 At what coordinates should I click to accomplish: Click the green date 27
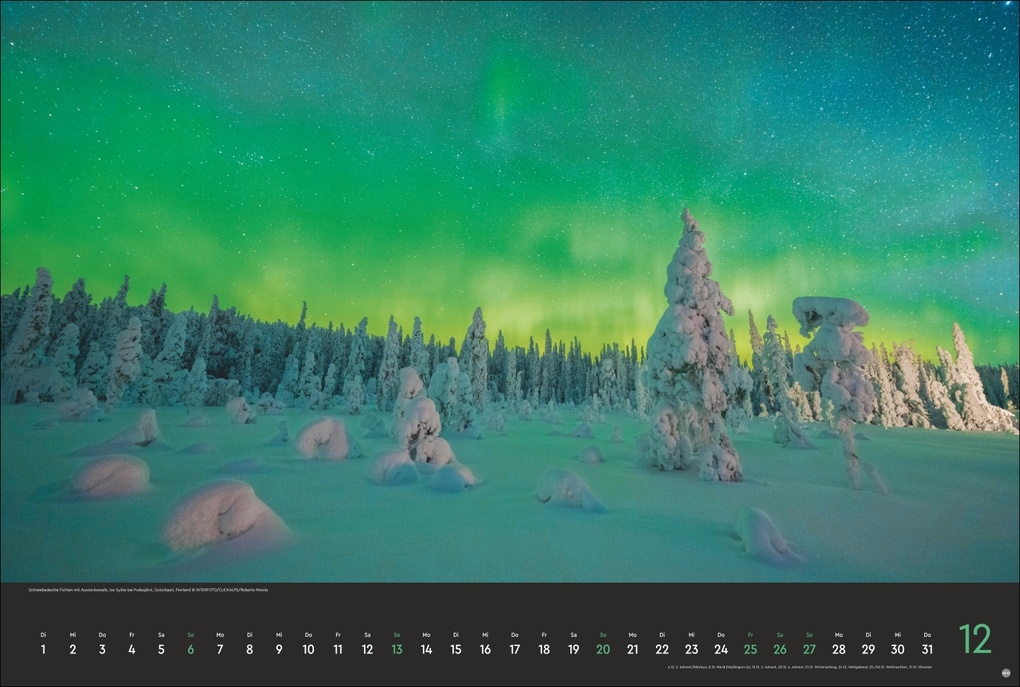tap(809, 649)
